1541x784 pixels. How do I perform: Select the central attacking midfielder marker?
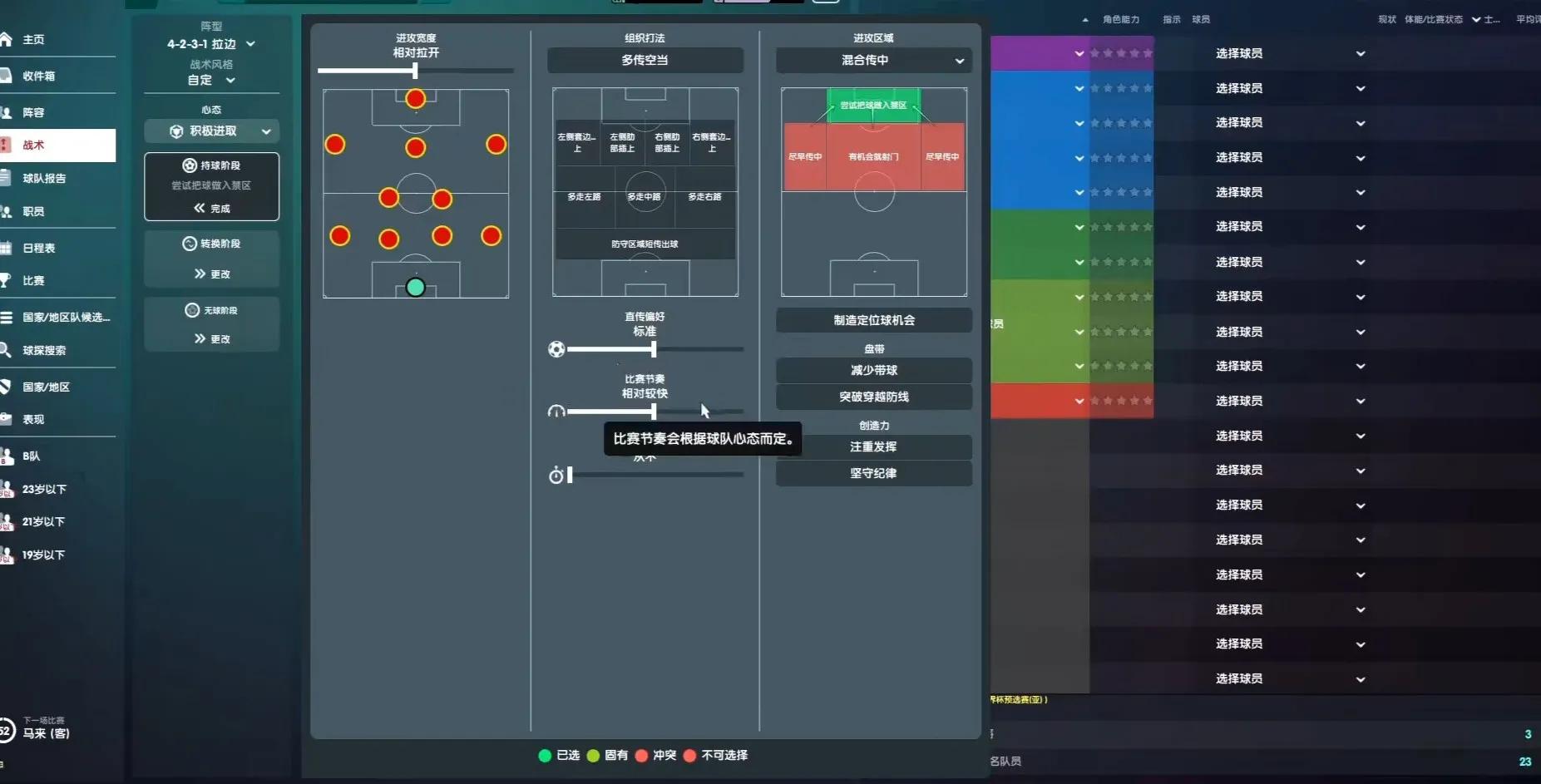coord(416,148)
